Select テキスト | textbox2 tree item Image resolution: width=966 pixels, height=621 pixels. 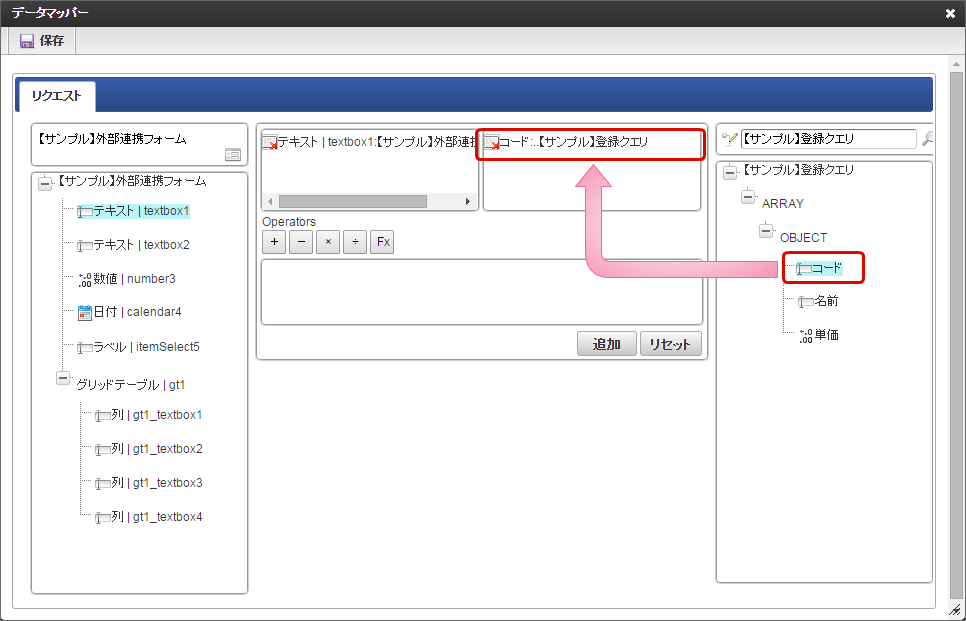tap(133, 245)
